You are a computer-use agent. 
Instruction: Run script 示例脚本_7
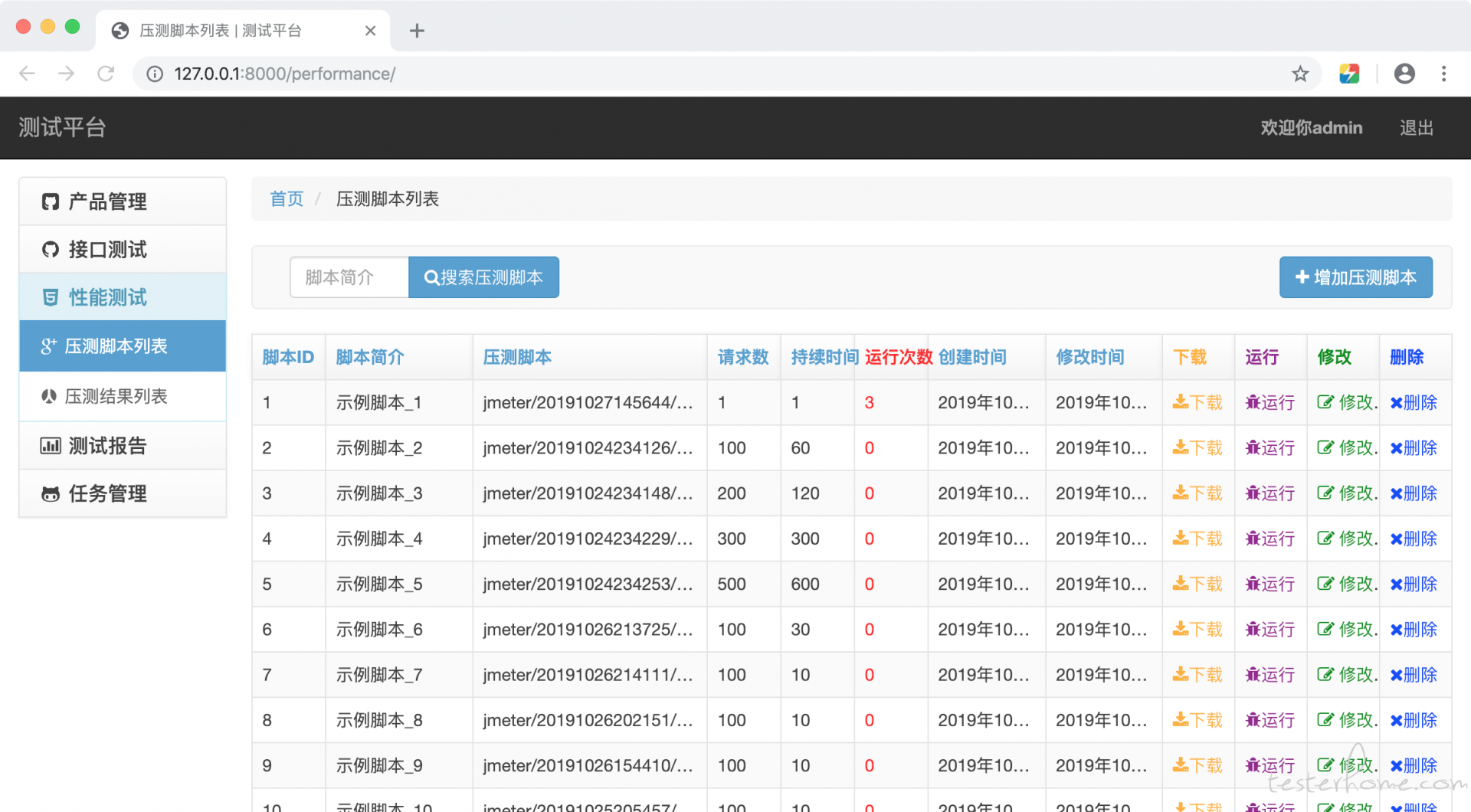1270,675
